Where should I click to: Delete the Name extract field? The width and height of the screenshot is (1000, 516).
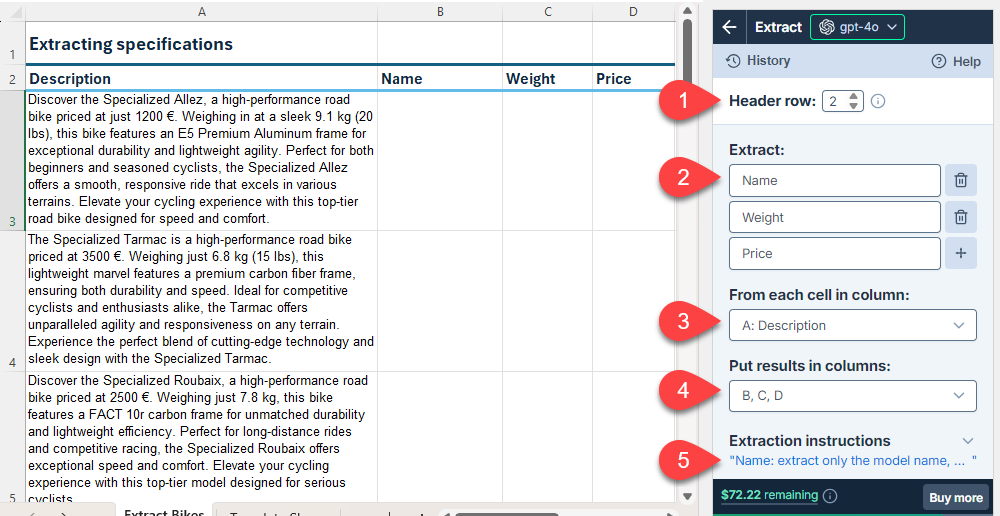960,181
